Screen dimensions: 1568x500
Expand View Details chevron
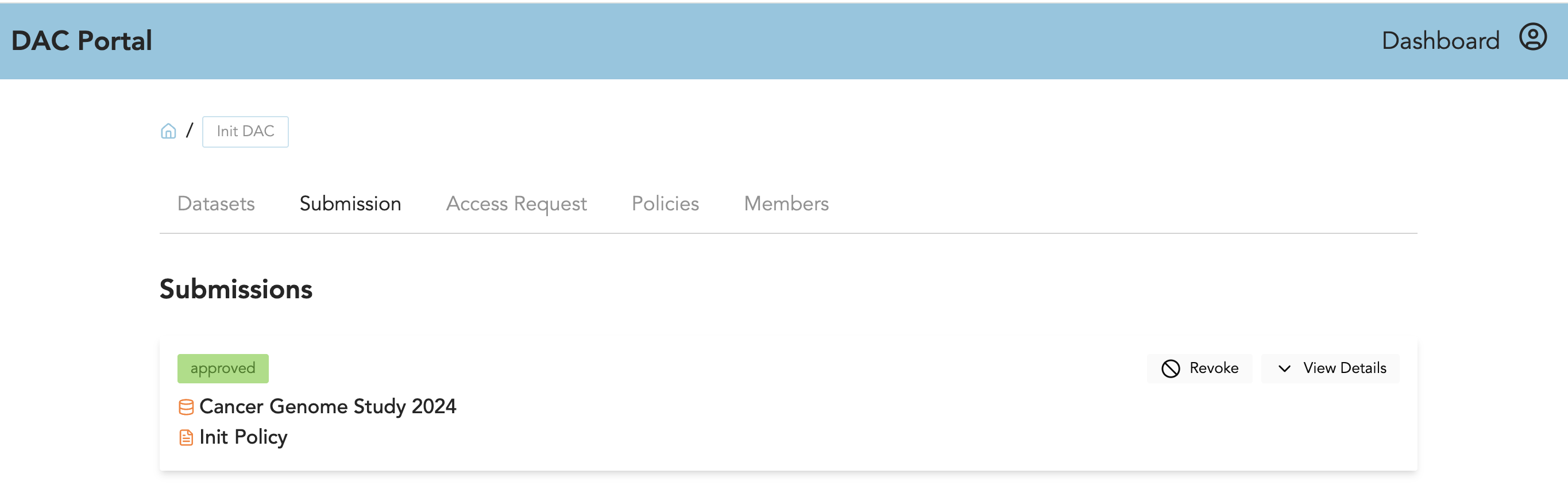[x=1284, y=368]
